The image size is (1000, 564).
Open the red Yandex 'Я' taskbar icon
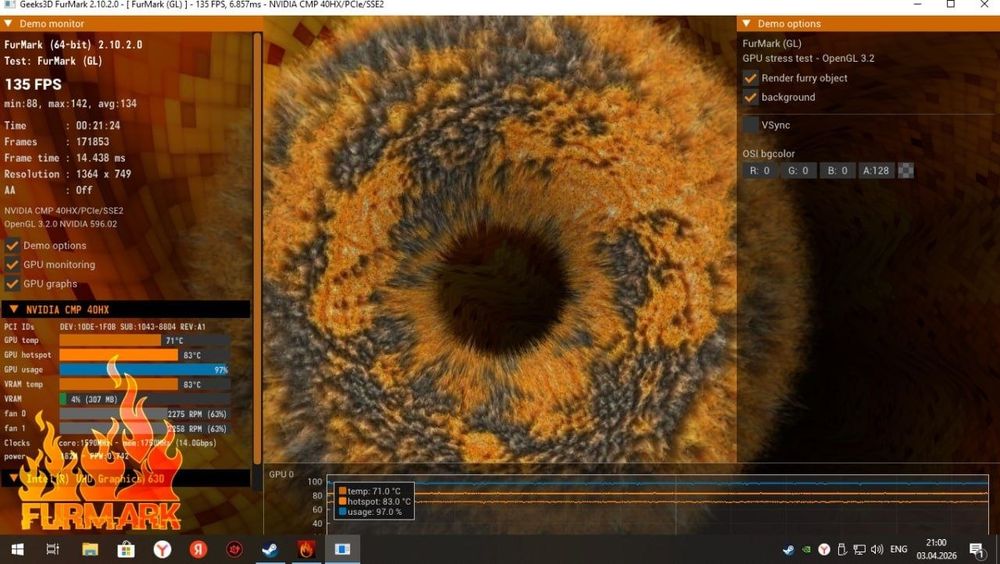click(198, 549)
